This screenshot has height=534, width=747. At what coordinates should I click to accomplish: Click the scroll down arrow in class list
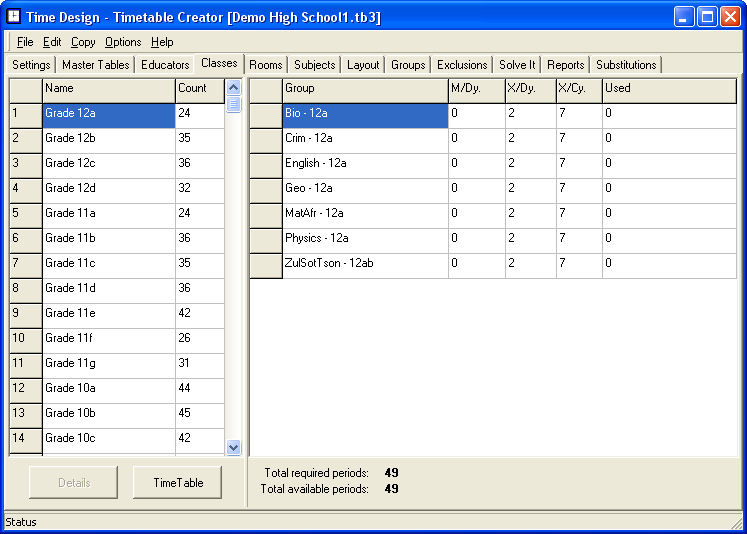[234, 448]
